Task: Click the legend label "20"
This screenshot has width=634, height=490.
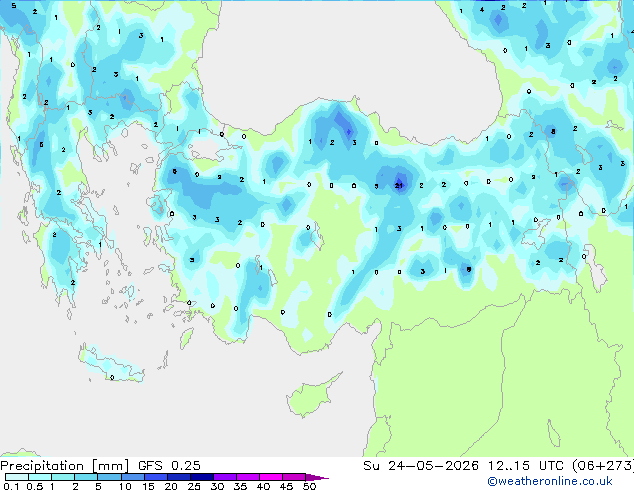Action: pos(171,486)
